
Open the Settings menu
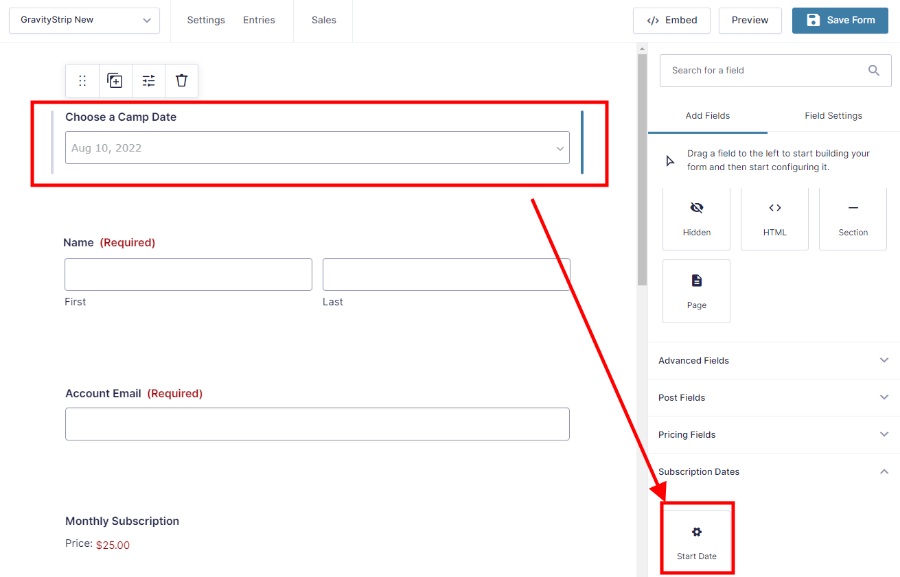click(x=206, y=20)
